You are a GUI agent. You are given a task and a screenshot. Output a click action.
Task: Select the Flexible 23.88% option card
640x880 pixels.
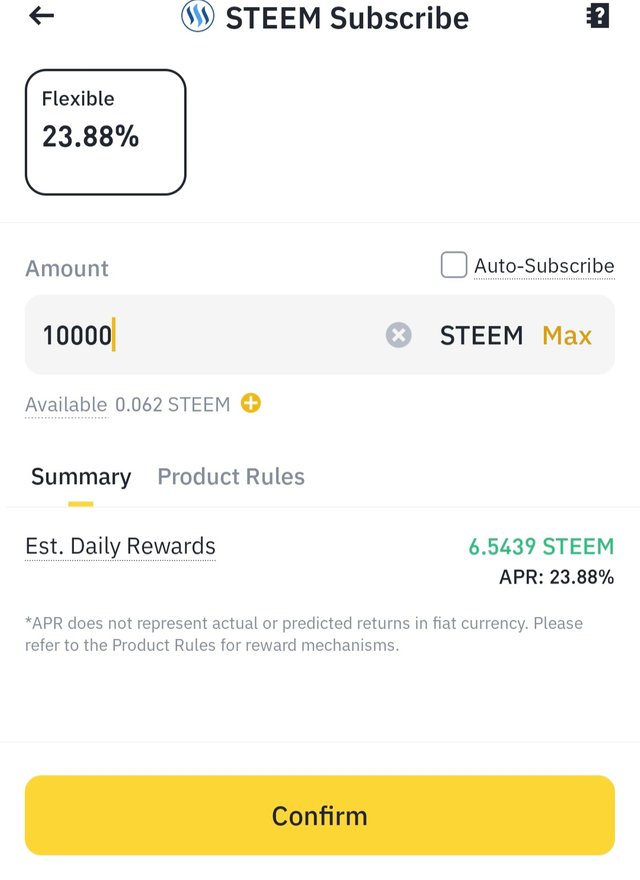[106, 132]
